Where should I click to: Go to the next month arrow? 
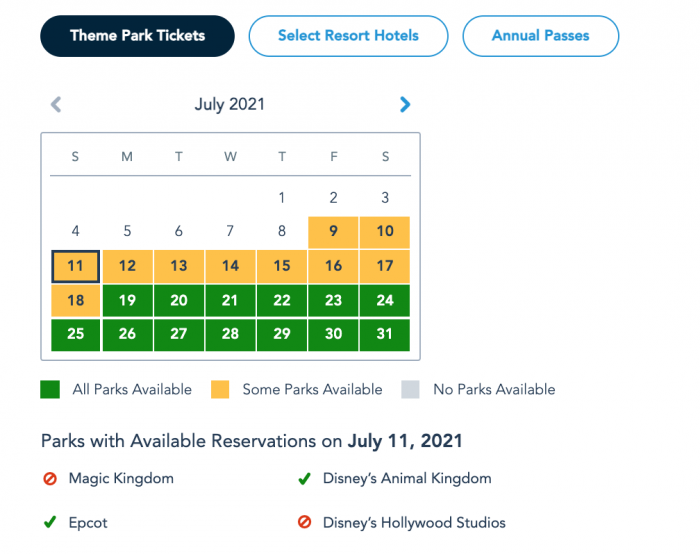[405, 104]
